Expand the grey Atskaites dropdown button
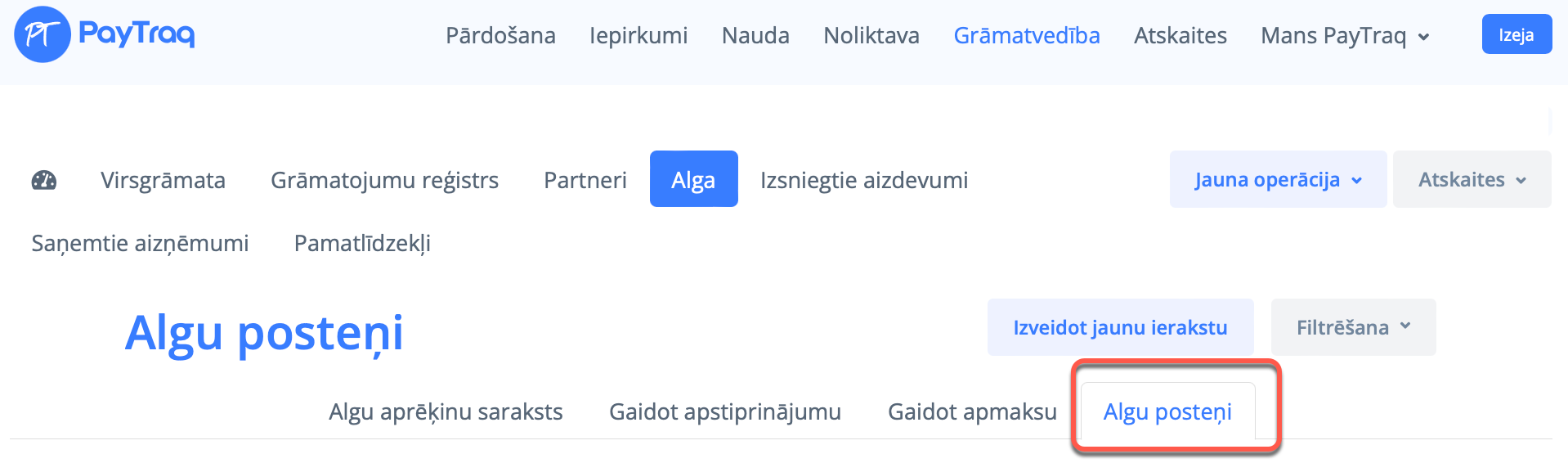Image resolution: width=1568 pixels, height=463 pixels. coord(1472,180)
